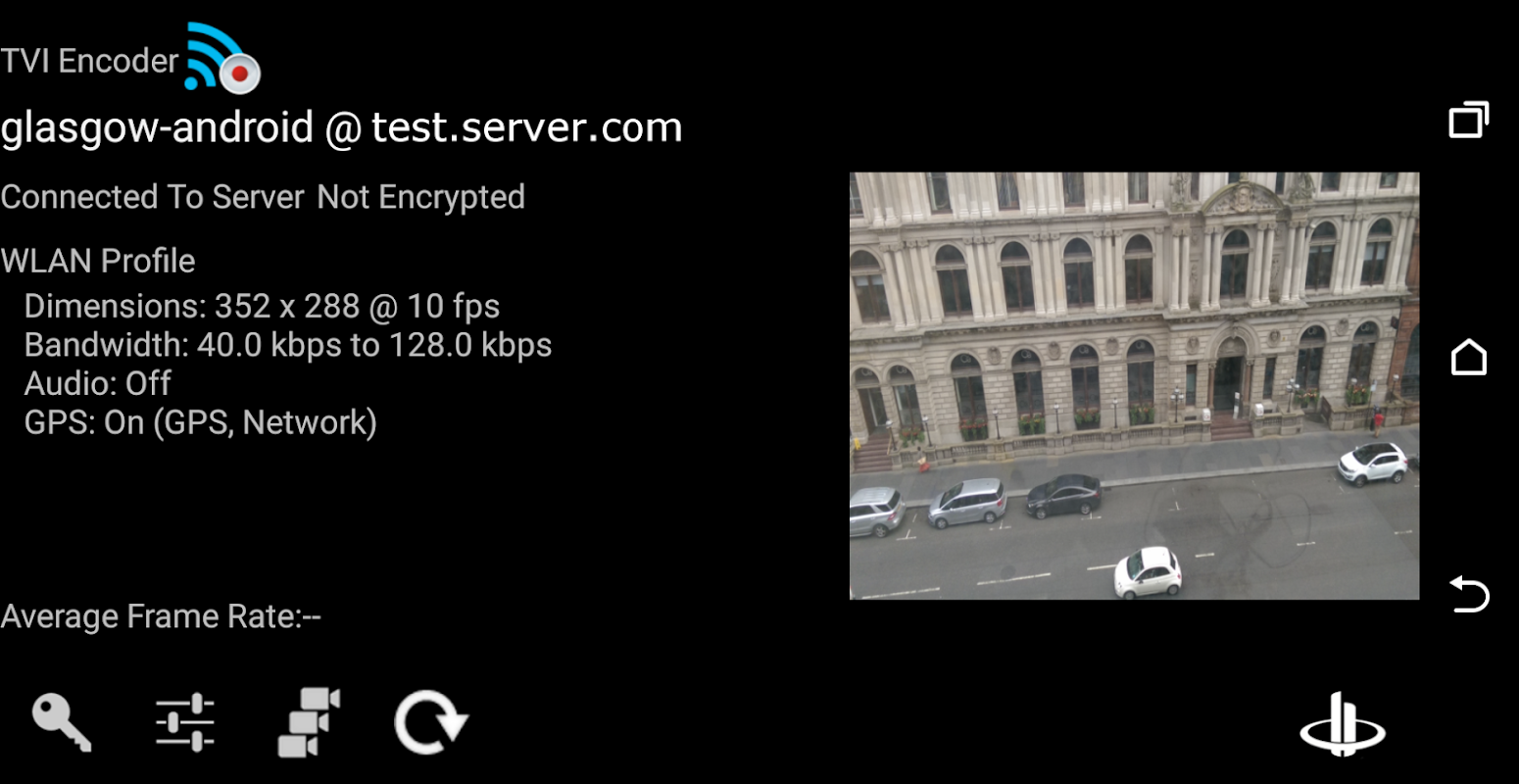The image size is (1519, 784).
Task: Tap the Average Frame Rate readout
Action: (x=161, y=616)
